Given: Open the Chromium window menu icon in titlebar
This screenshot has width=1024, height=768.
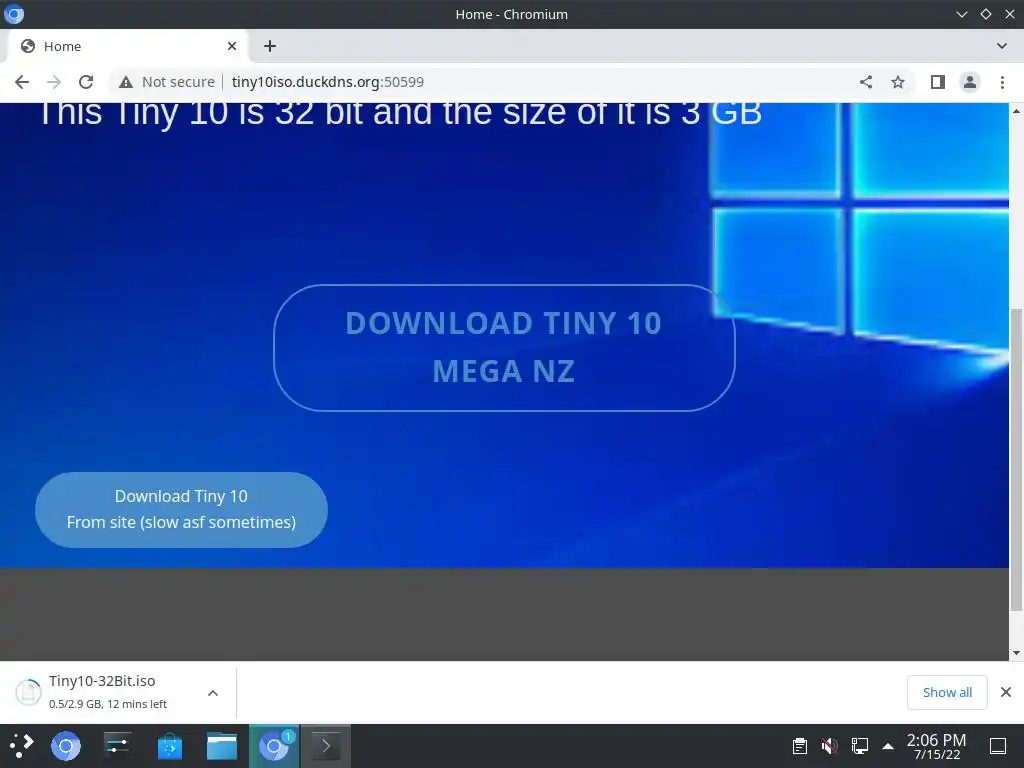Looking at the screenshot, I should tap(14, 14).
